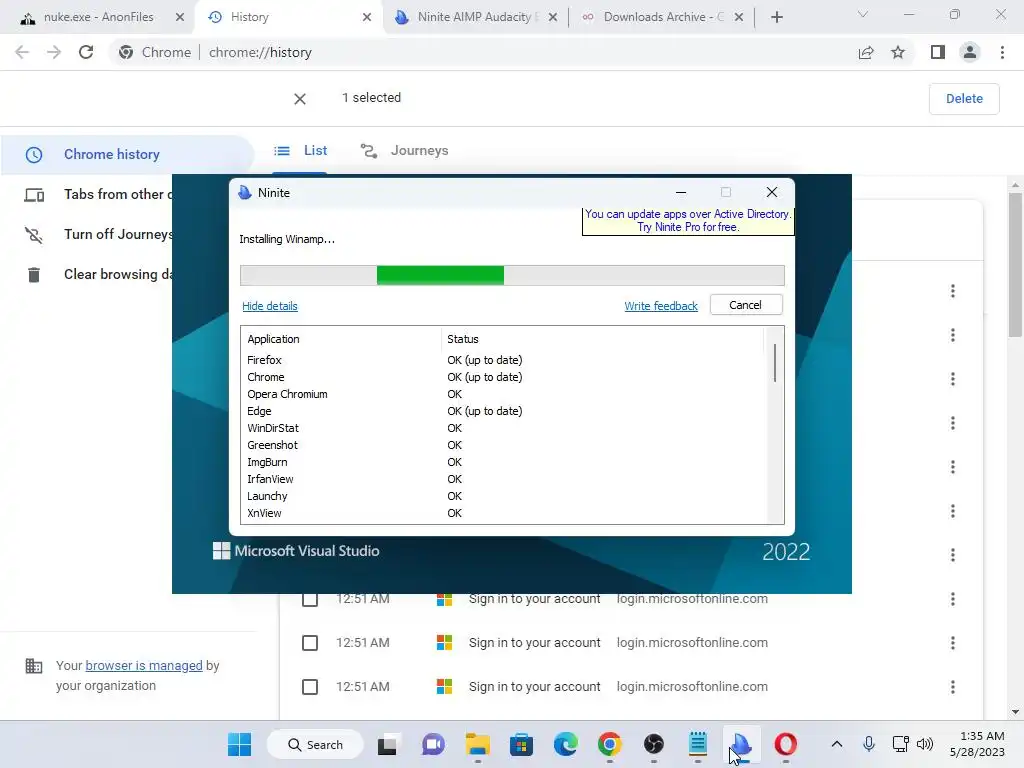
Task: Delete the selected history entry
Action: tap(964, 99)
